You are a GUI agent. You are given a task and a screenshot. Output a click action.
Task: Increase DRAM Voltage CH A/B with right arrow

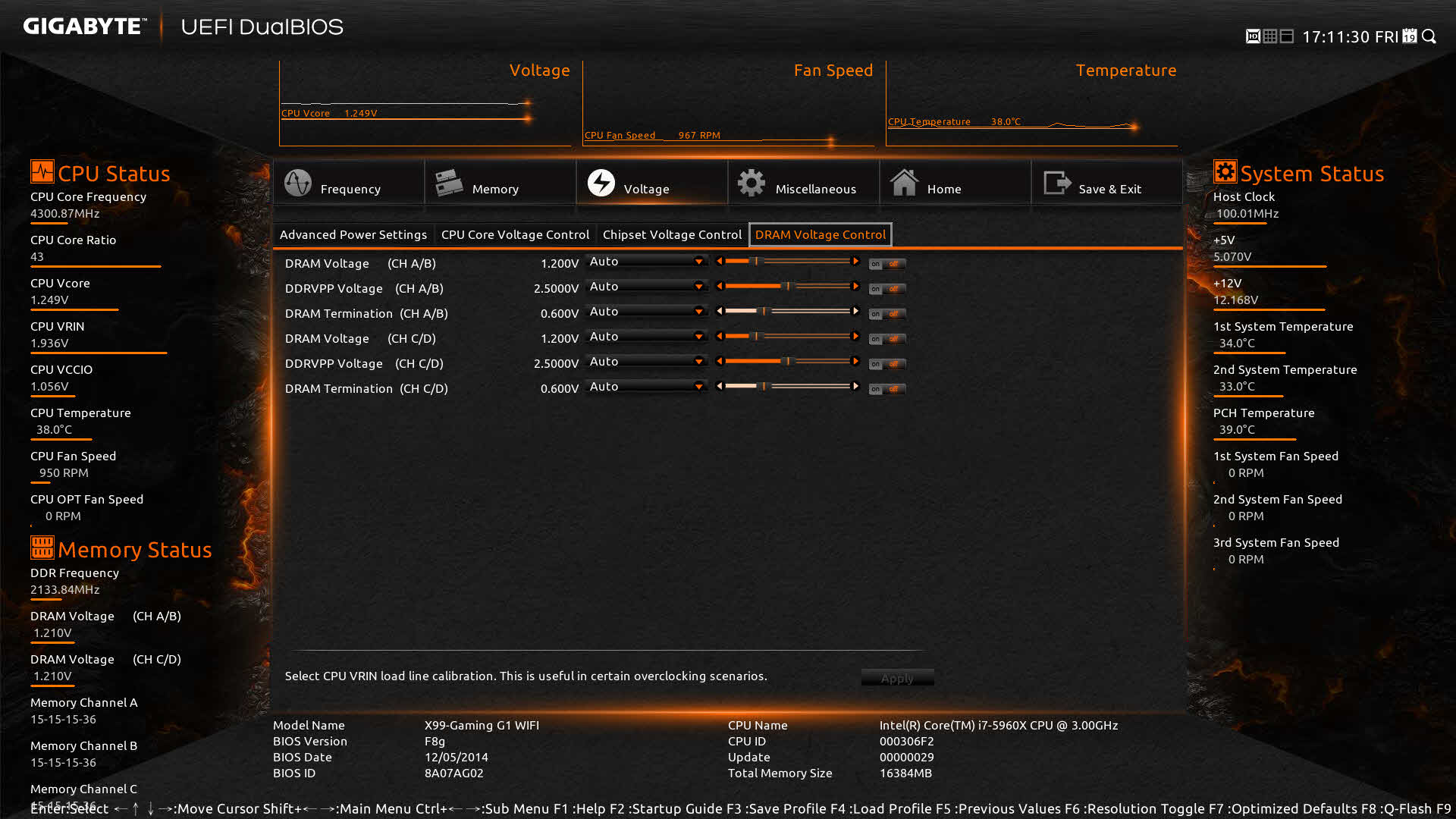coord(855,262)
